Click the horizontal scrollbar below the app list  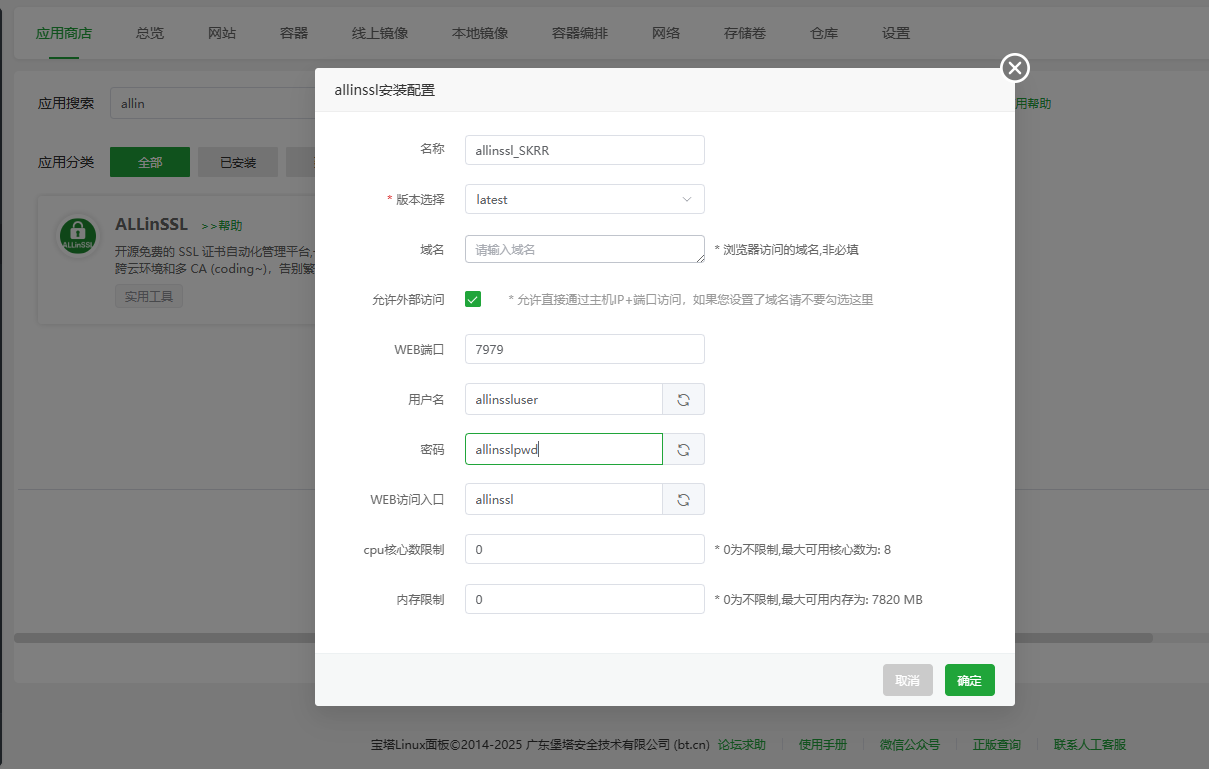[x=583, y=638]
